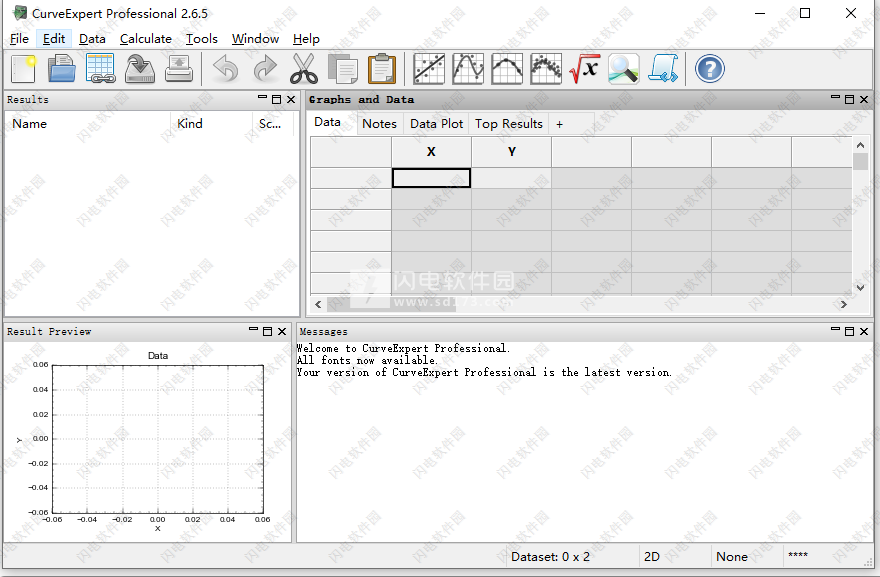Open the Window menu

click(255, 39)
